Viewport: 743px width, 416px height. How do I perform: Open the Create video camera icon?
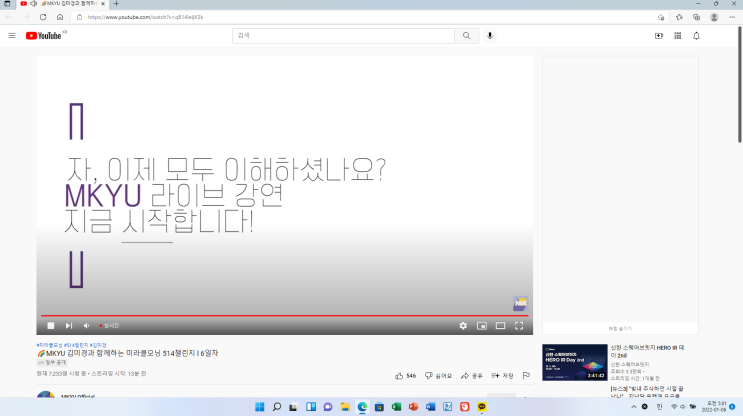click(x=659, y=36)
